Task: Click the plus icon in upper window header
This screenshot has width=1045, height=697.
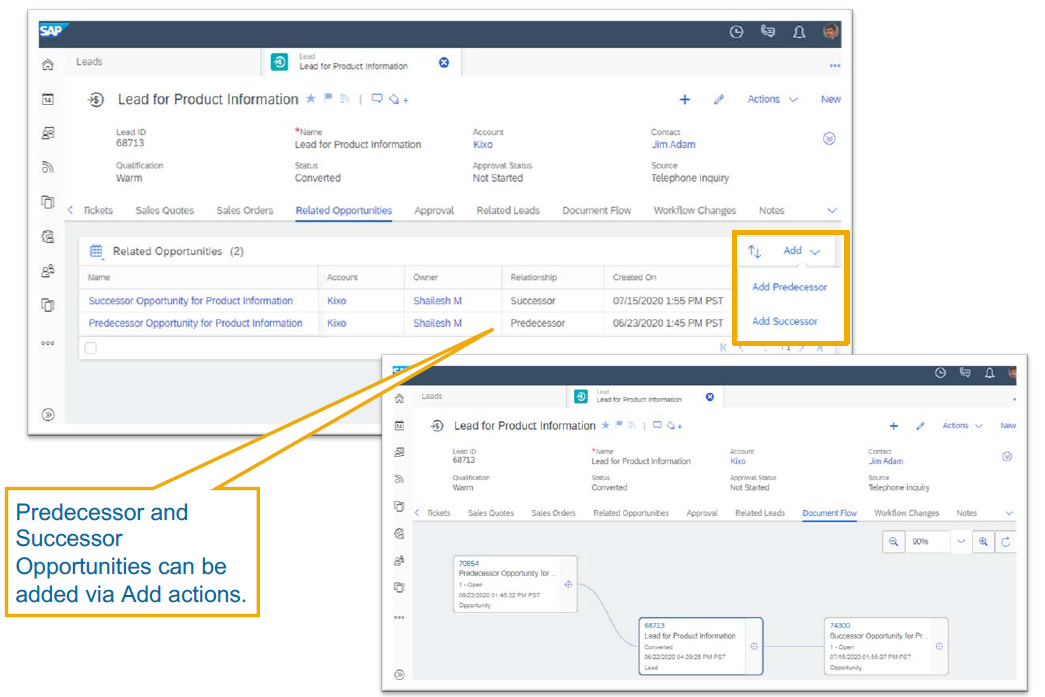Action: [x=685, y=100]
